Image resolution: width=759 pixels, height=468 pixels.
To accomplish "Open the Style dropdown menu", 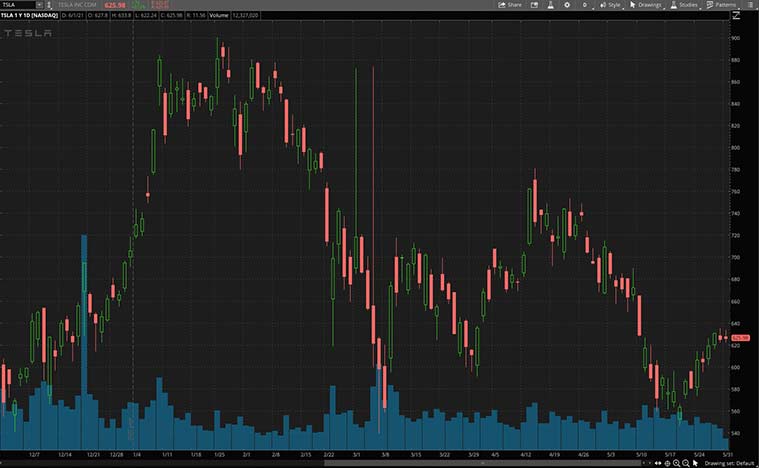I will coord(610,5).
